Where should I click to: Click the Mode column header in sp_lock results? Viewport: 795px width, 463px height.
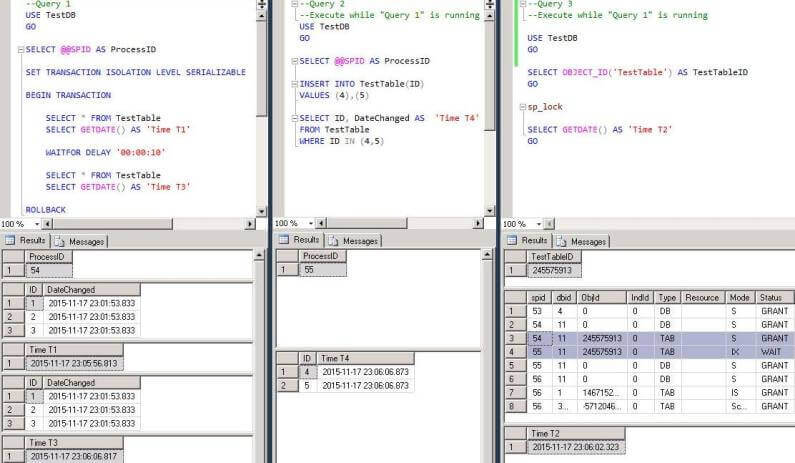click(739, 298)
